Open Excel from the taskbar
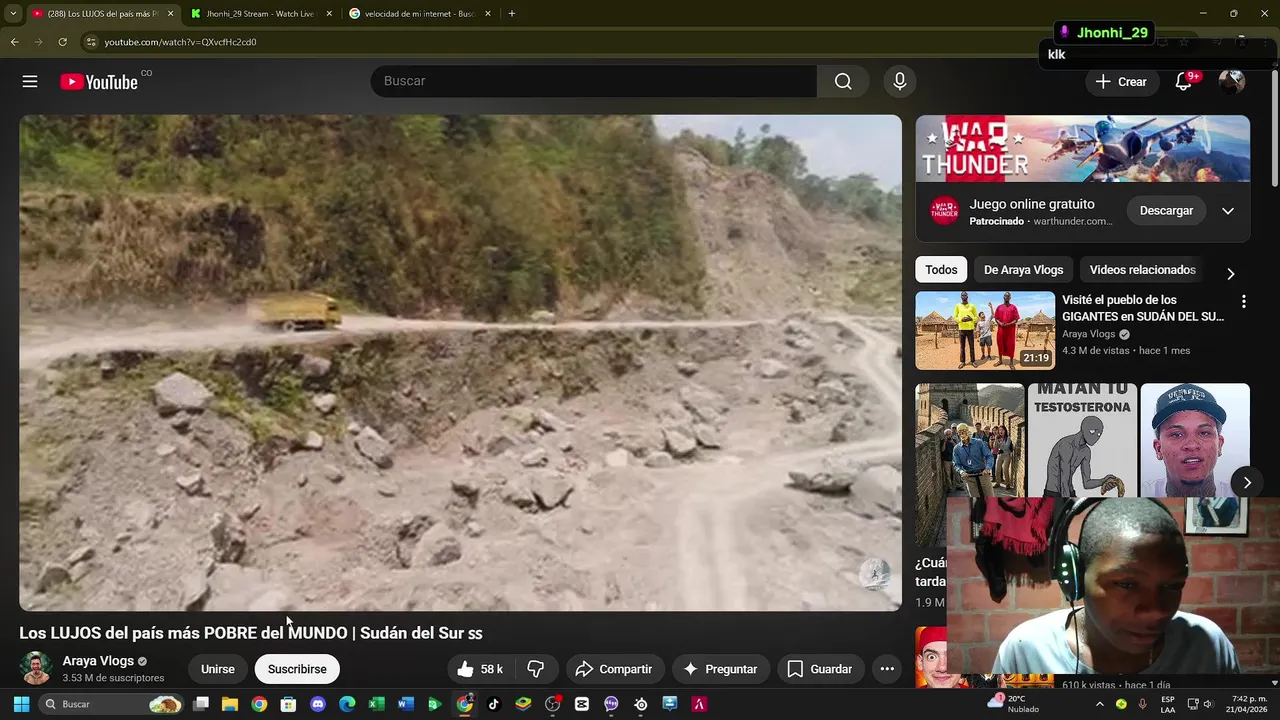This screenshot has width=1280, height=720. [376, 704]
